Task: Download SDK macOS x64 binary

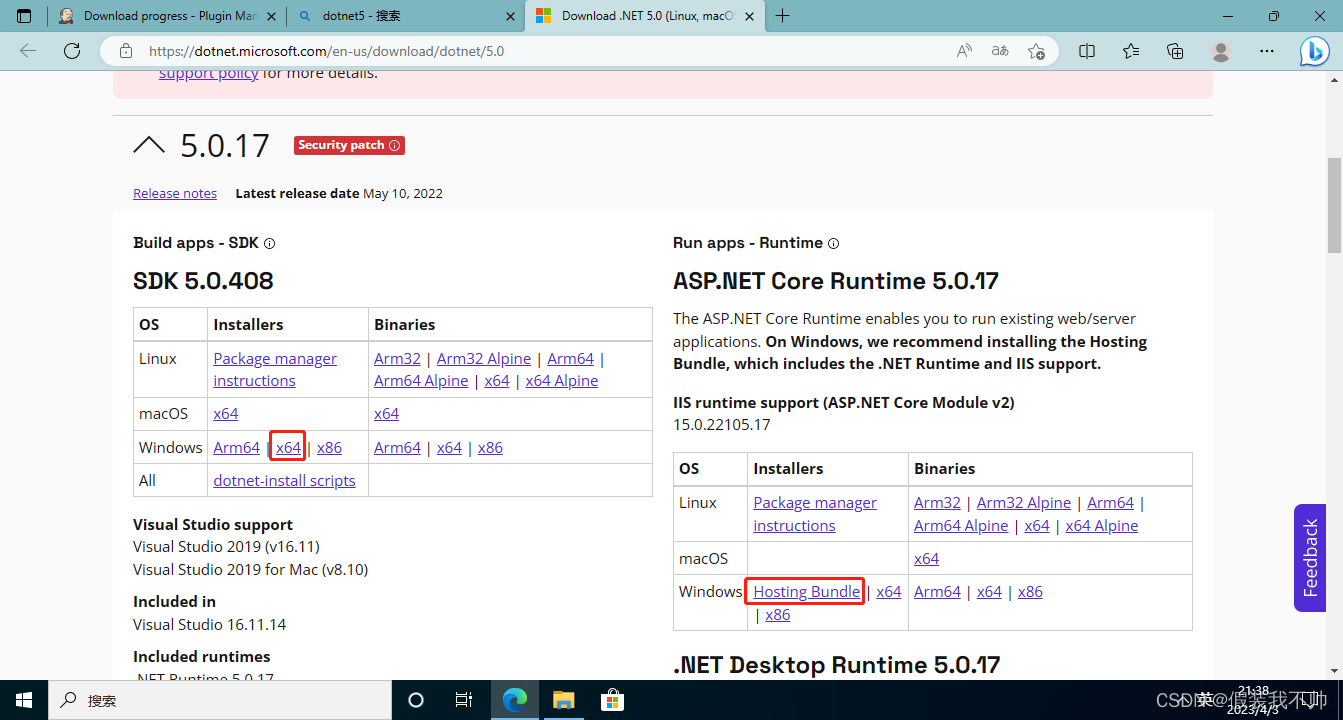Action: click(386, 413)
